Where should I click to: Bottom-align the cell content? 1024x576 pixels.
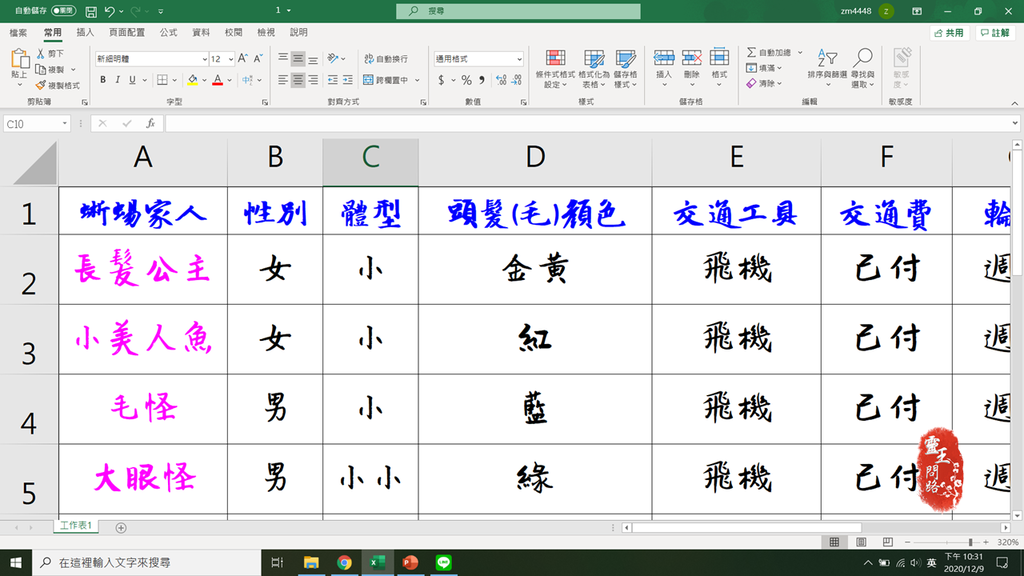pos(313,59)
